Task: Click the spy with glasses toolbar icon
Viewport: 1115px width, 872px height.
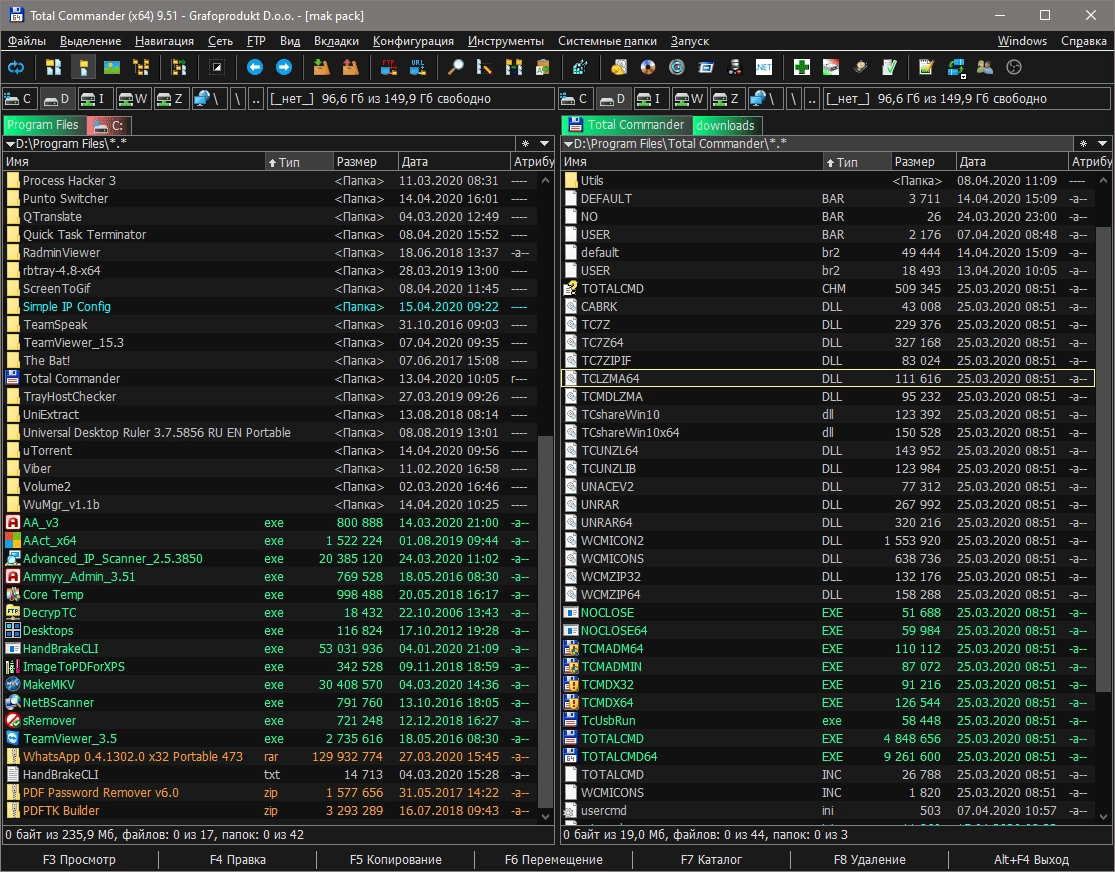Action: click(735, 68)
